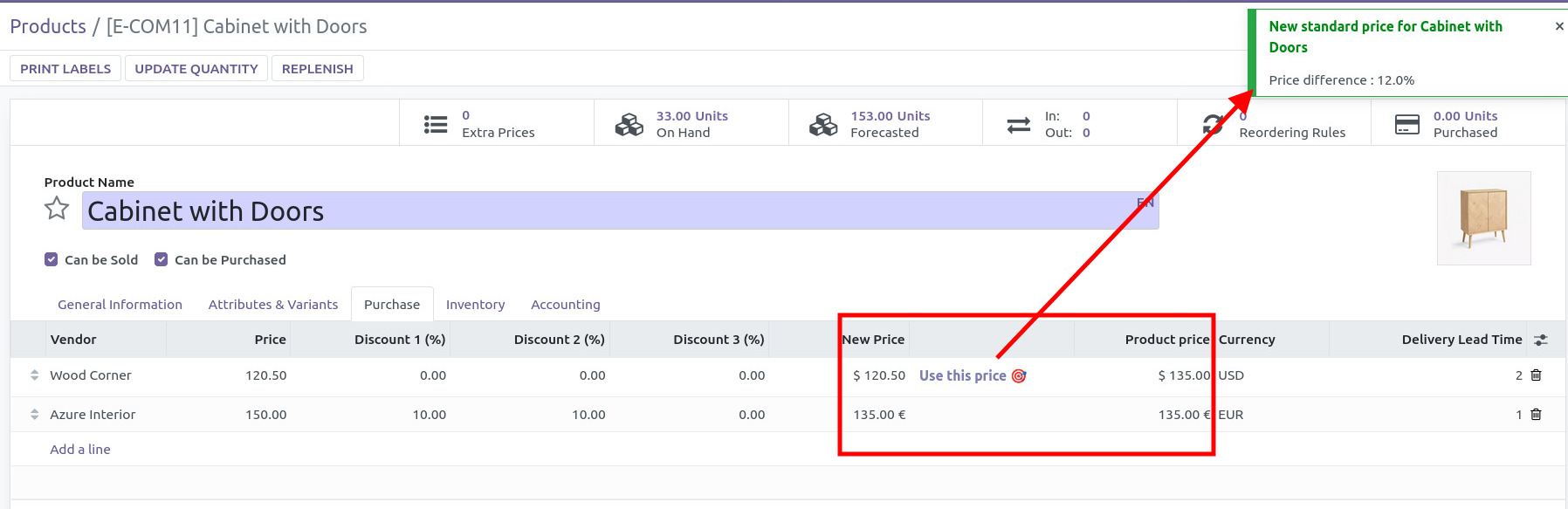Sort by Price column header
Image resolution: width=1568 pixels, height=509 pixels.
[229, 340]
